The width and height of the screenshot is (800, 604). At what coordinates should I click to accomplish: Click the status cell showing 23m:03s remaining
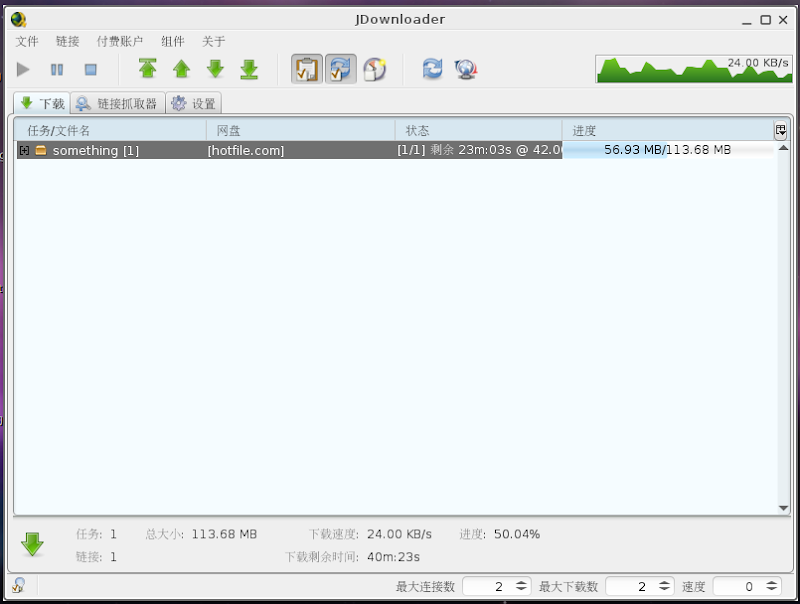[480, 150]
